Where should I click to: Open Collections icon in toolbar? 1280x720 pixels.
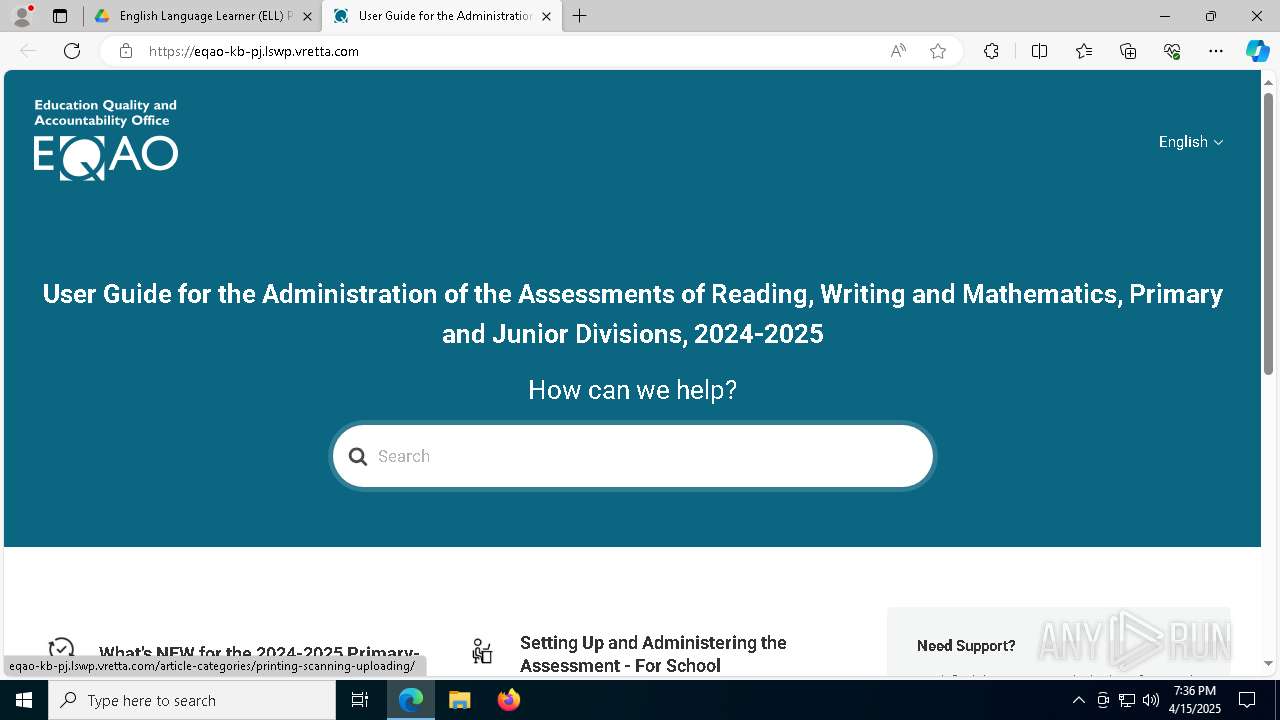(x=1128, y=51)
